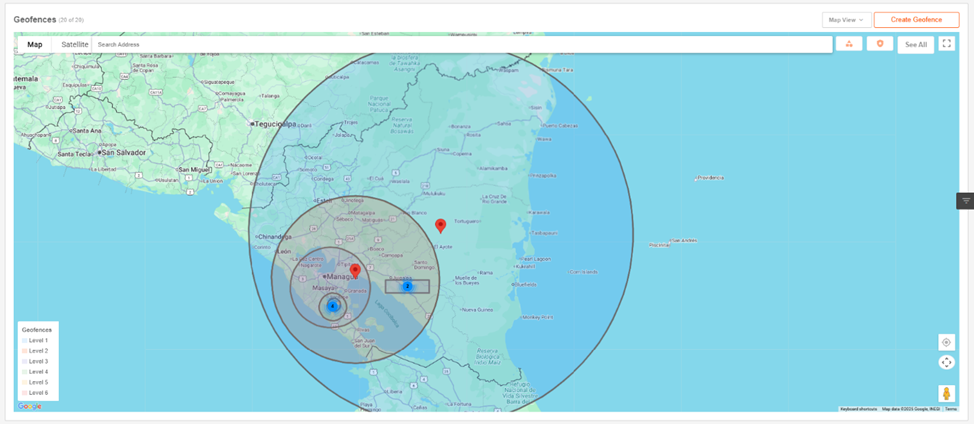
Task: Click the red pin near Tortuguero
Action: pyautogui.click(x=440, y=226)
